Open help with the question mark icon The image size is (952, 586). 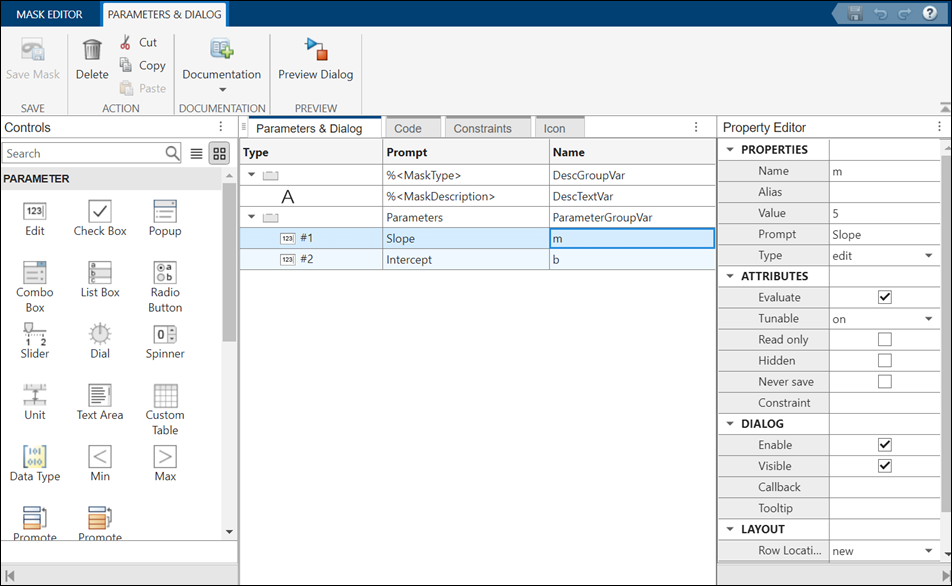(x=930, y=13)
